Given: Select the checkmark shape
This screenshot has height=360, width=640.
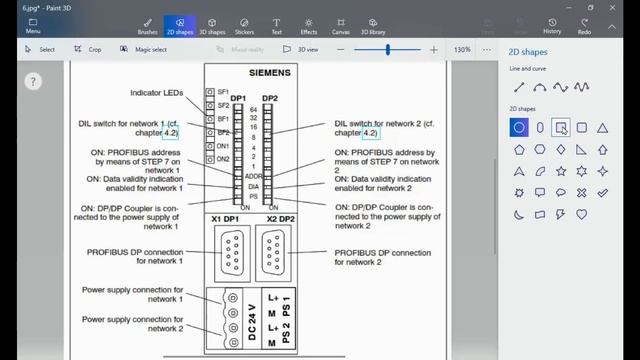Looking at the screenshot, I should 602,193.
